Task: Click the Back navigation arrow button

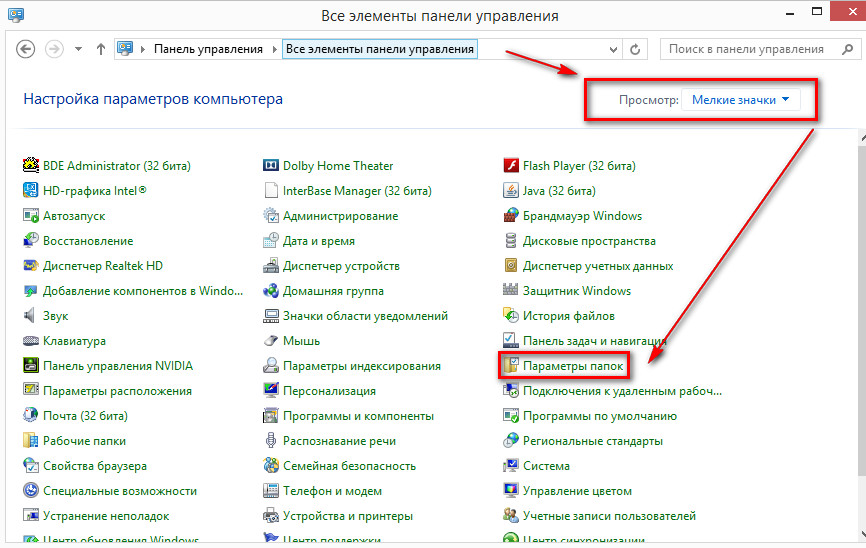Action: [x=26, y=49]
